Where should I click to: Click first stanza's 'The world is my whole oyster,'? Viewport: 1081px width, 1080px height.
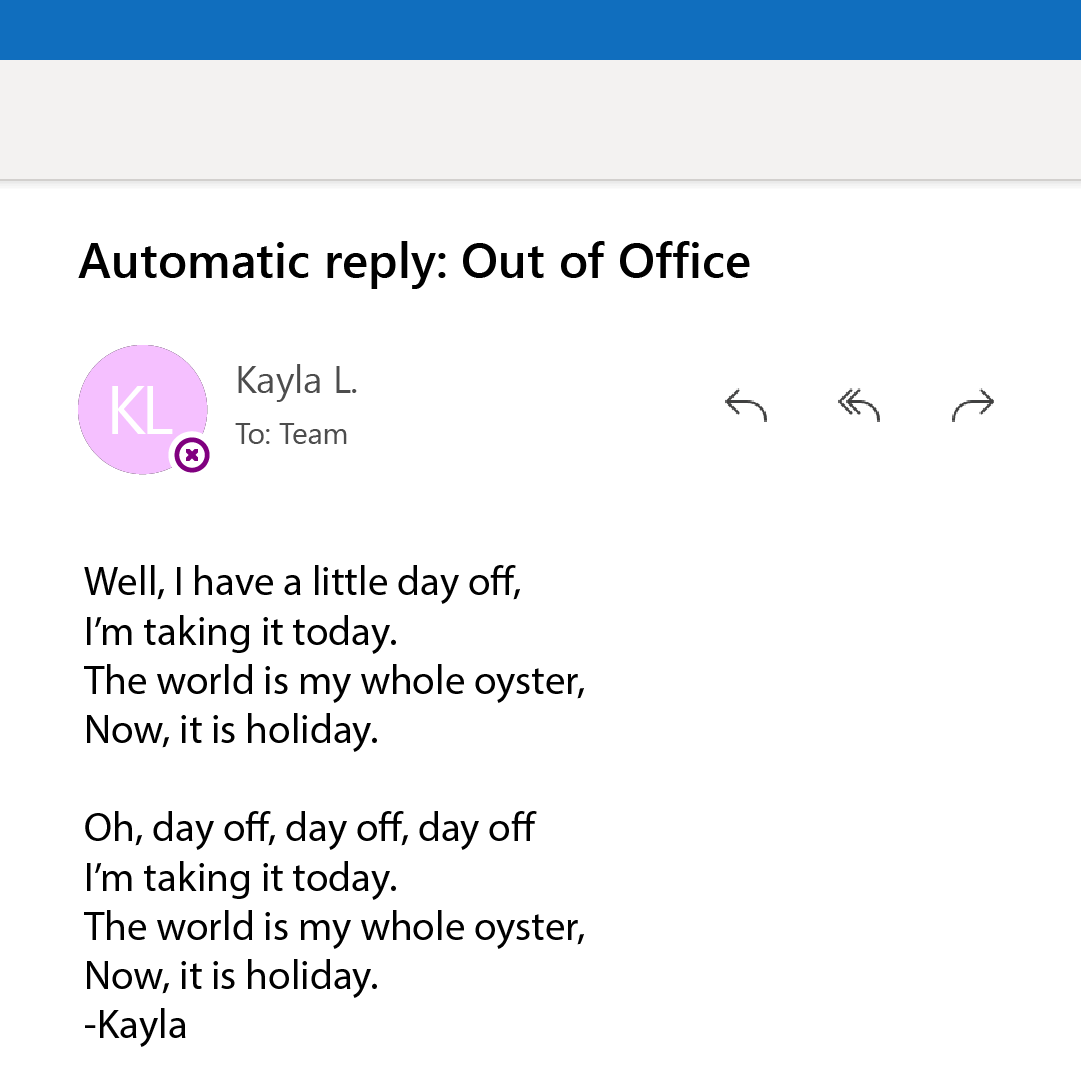point(335,681)
